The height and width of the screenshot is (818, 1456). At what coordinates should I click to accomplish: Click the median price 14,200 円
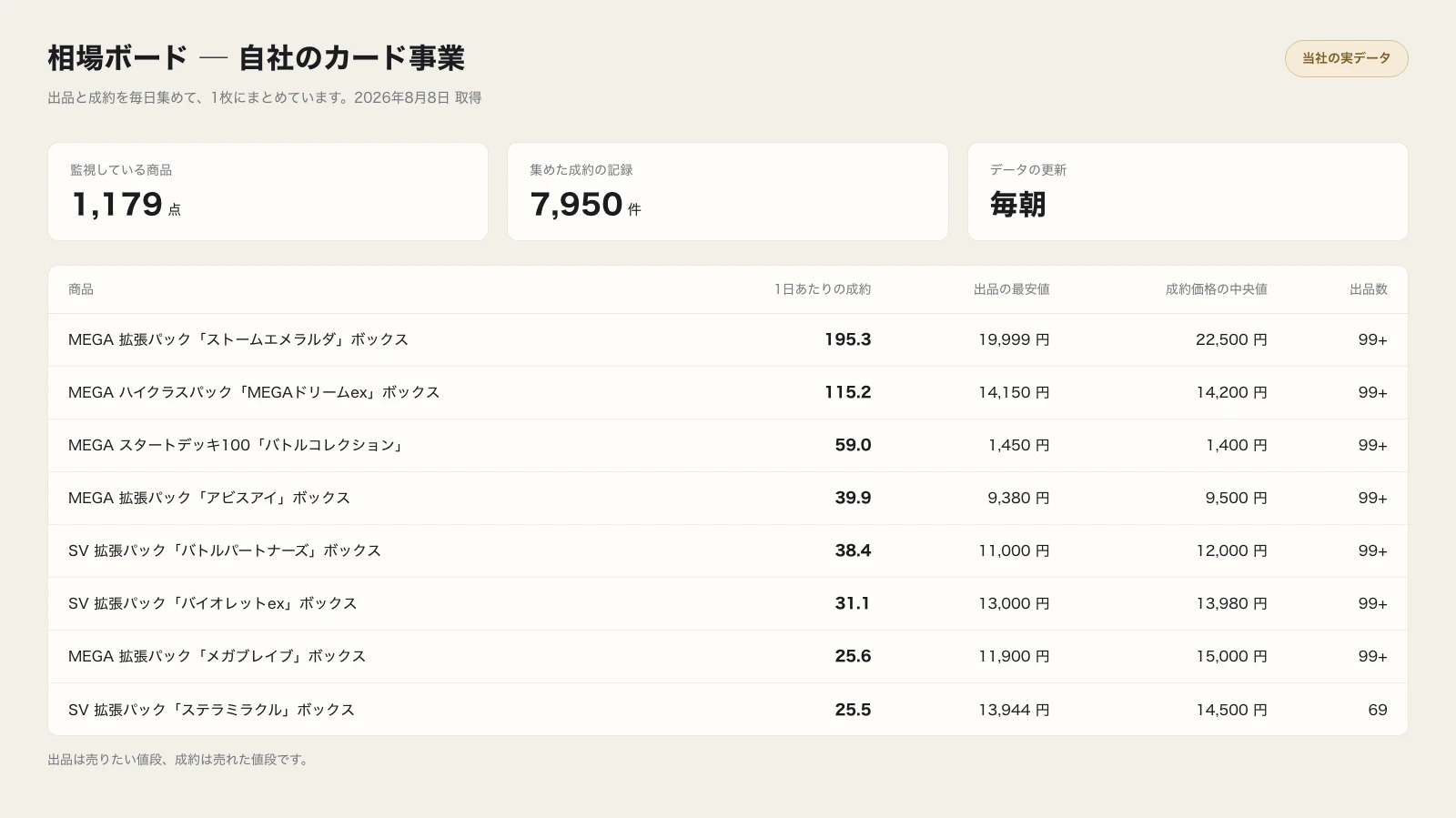[1231, 392]
